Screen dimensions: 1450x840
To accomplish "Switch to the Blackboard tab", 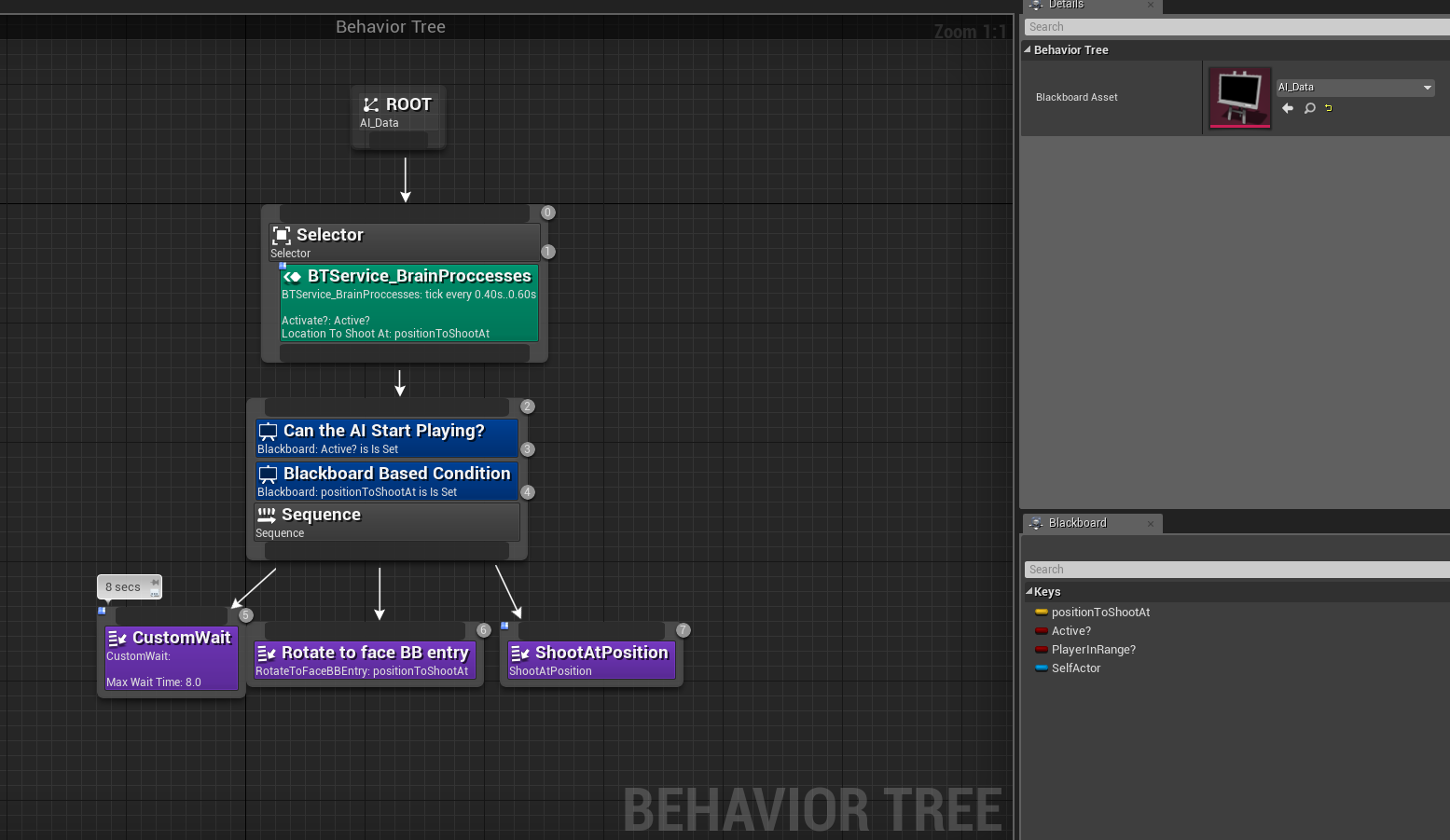I will point(1077,523).
